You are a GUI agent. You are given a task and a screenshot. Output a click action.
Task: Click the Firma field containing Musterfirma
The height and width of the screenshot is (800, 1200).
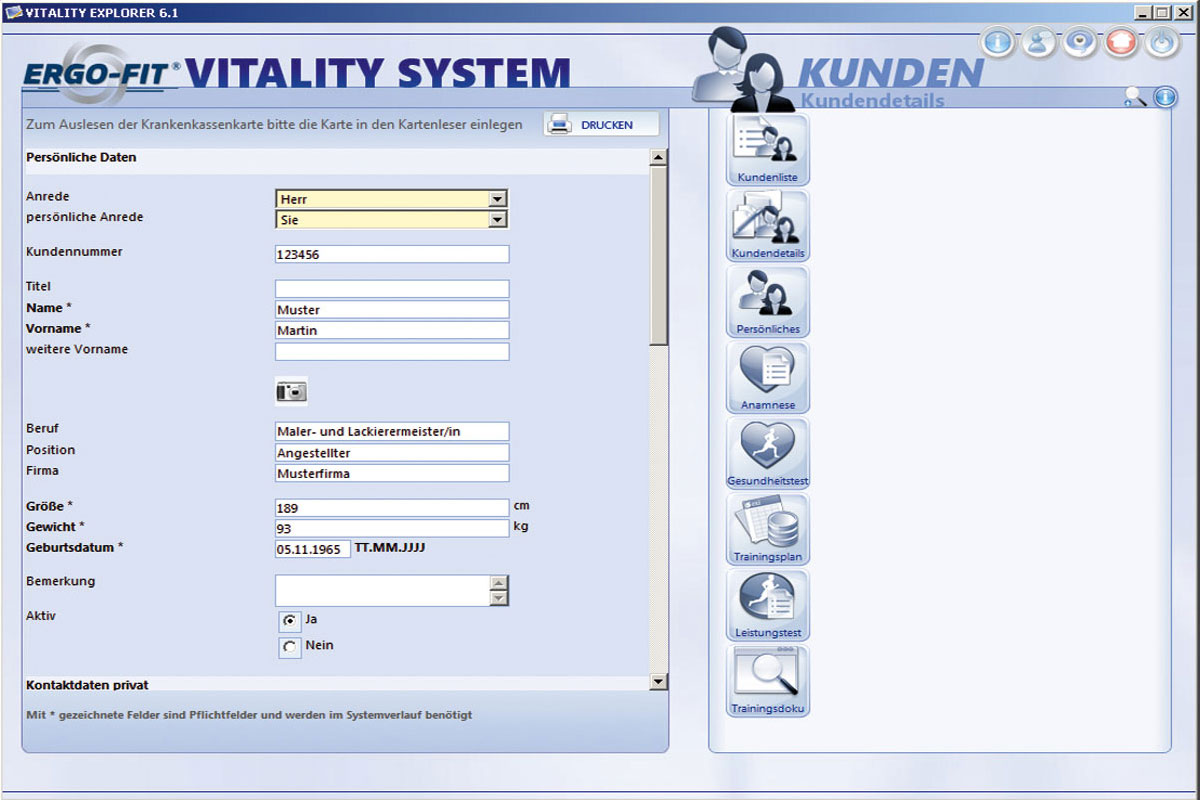click(x=392, y=473)
